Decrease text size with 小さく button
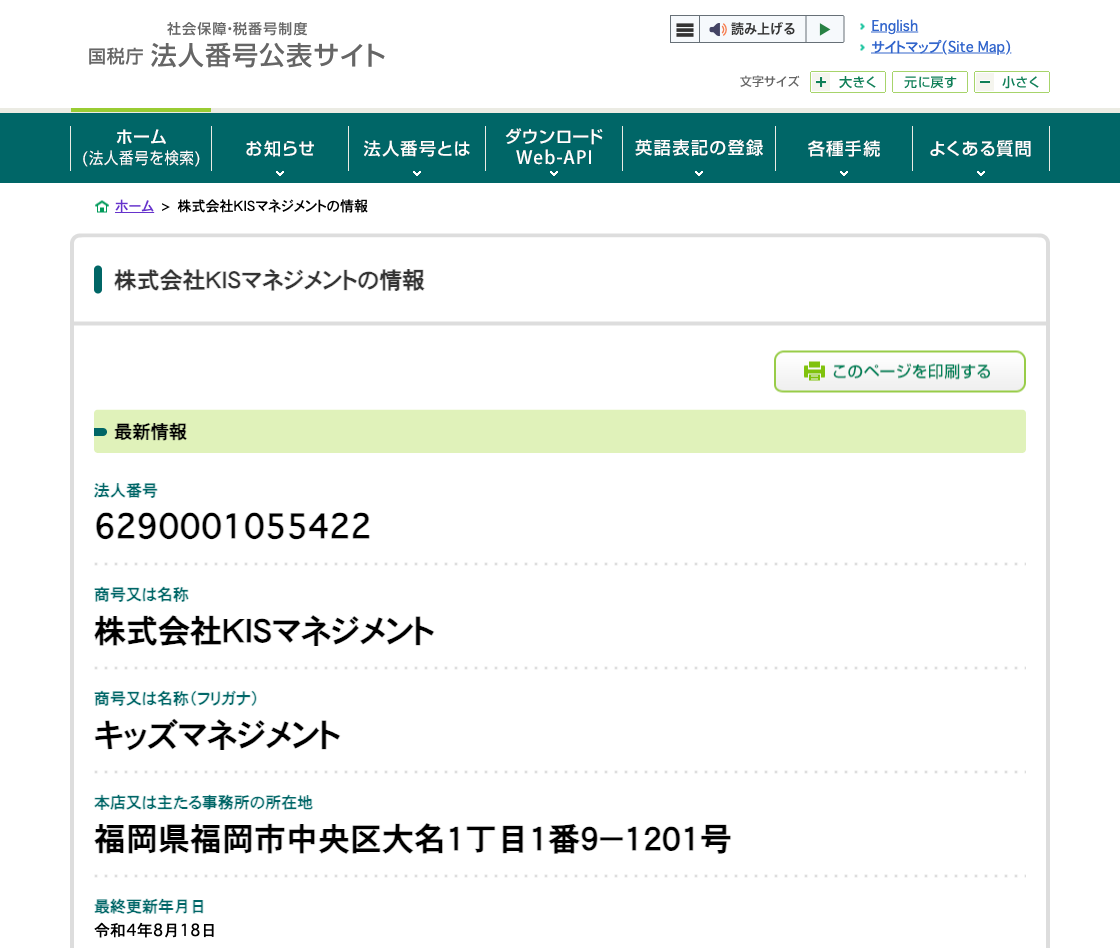1120x948 pixels. coord(1011,82)
